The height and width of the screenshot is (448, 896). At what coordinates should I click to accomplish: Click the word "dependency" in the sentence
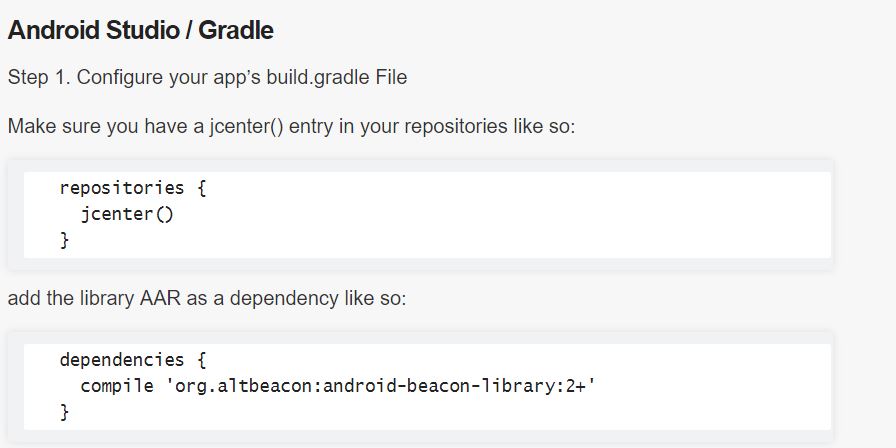pyautogui.click(x=285, y=299)
